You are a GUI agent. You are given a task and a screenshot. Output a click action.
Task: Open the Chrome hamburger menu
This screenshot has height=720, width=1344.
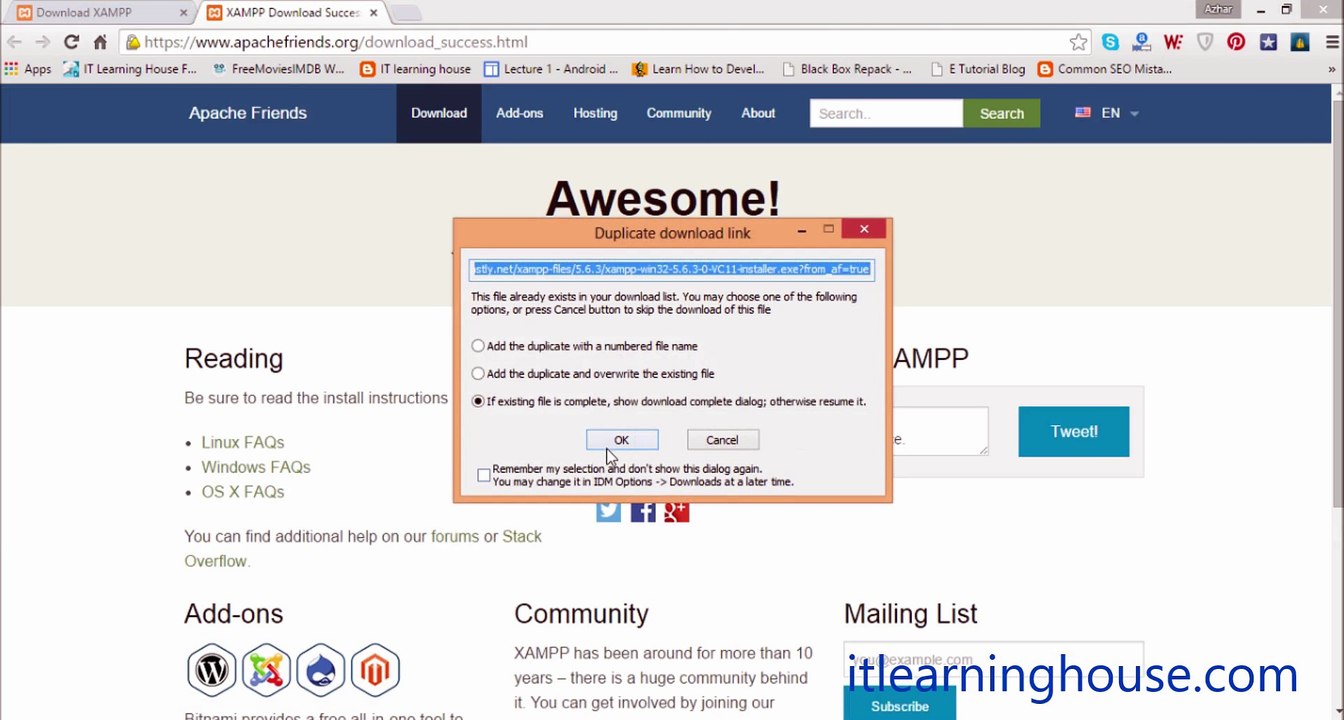(x=1331, y=42)
